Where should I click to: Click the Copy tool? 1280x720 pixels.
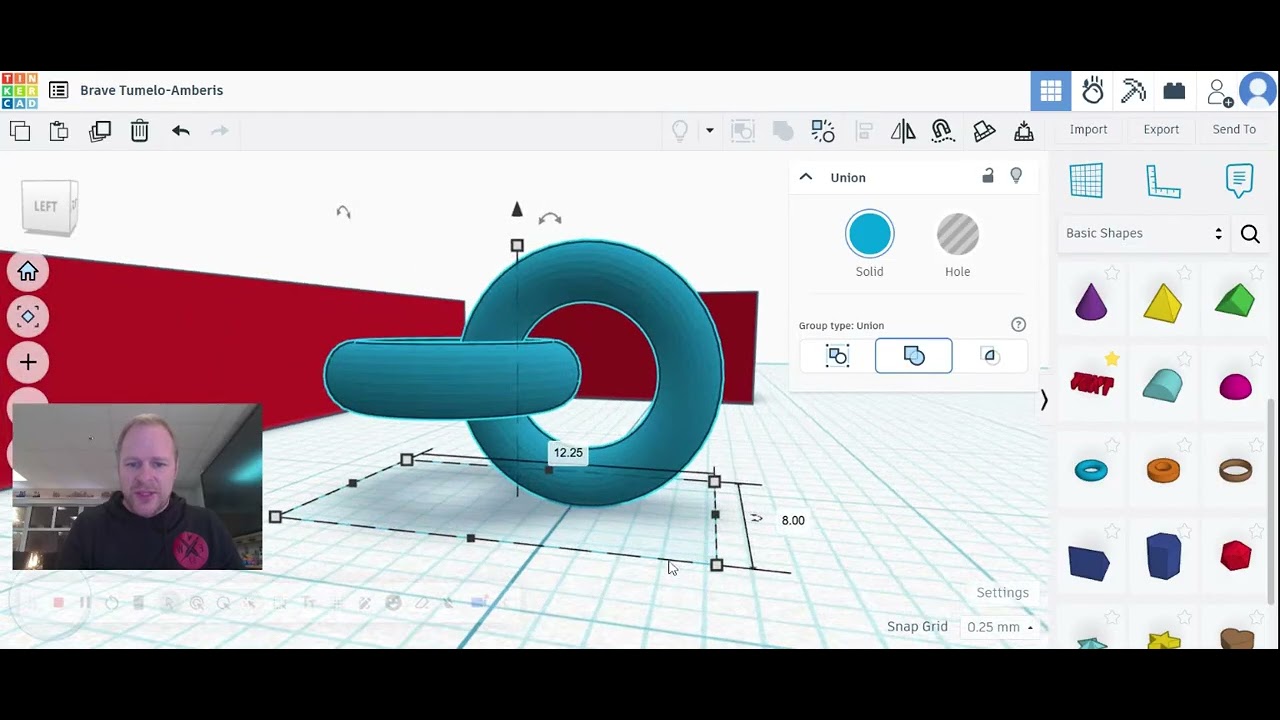[20, 130]
